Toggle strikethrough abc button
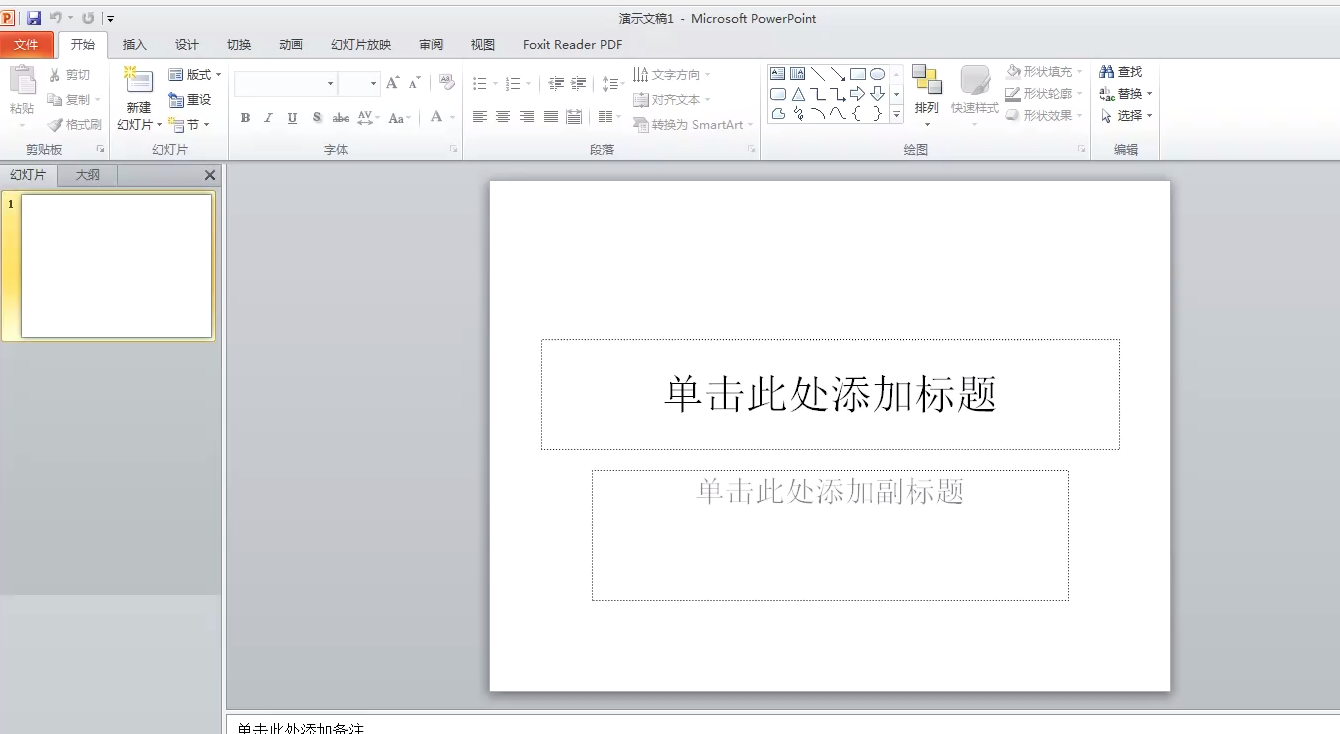The image size is (1340, 734). click(341, 118)
